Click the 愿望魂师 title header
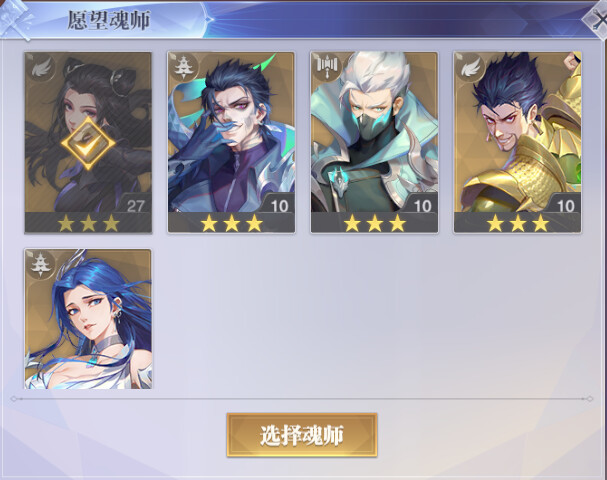This screenshot has width=607, height=480. click(x=109, y=21)
